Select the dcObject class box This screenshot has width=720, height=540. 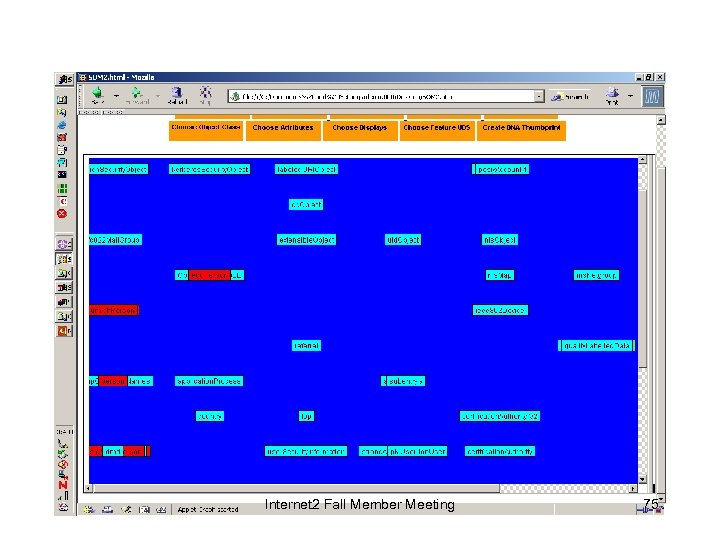306,204
